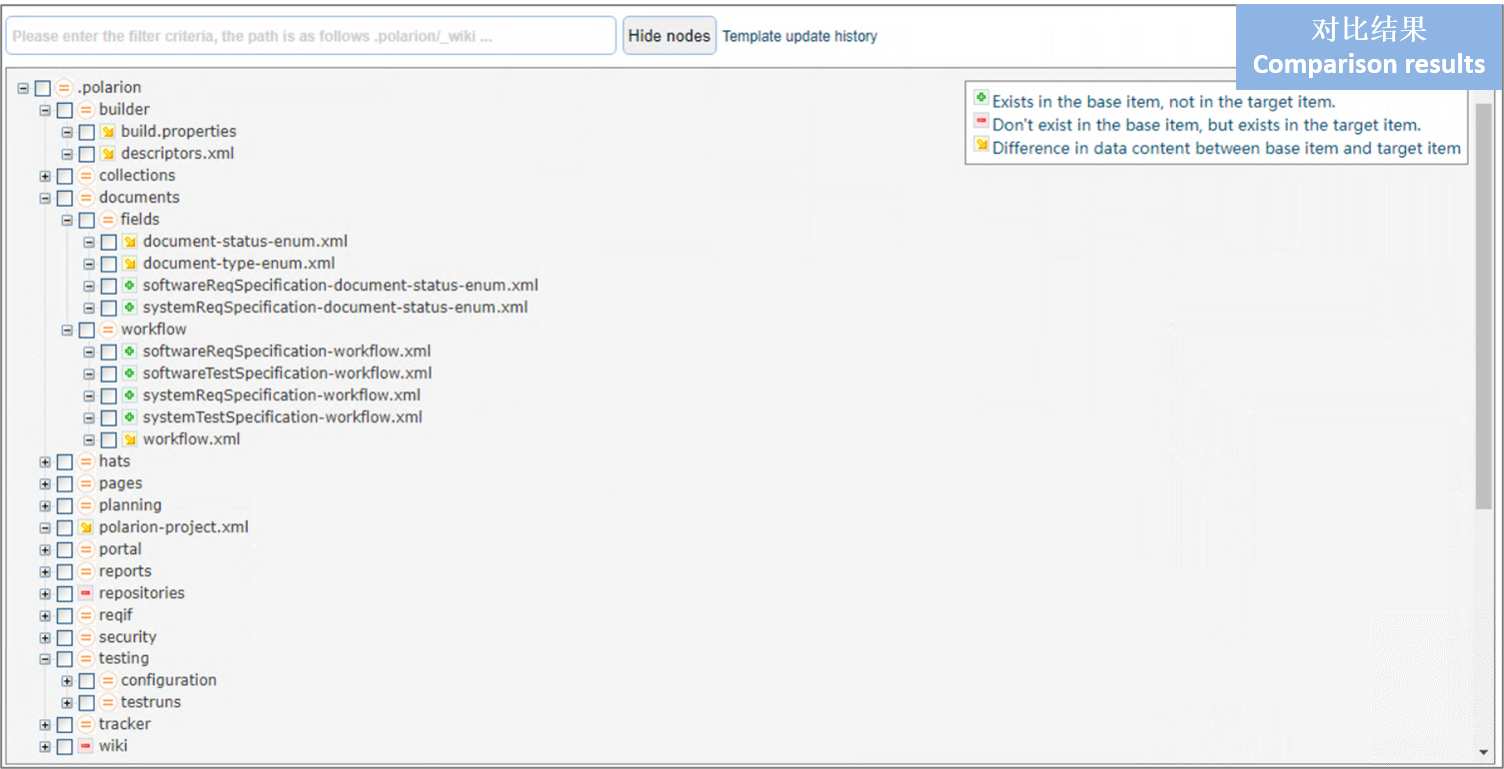This screenshot has width=1504, height=769.
Task: Tick the checkbox for document-type-enum.xml
Action: tap(109, 264)
